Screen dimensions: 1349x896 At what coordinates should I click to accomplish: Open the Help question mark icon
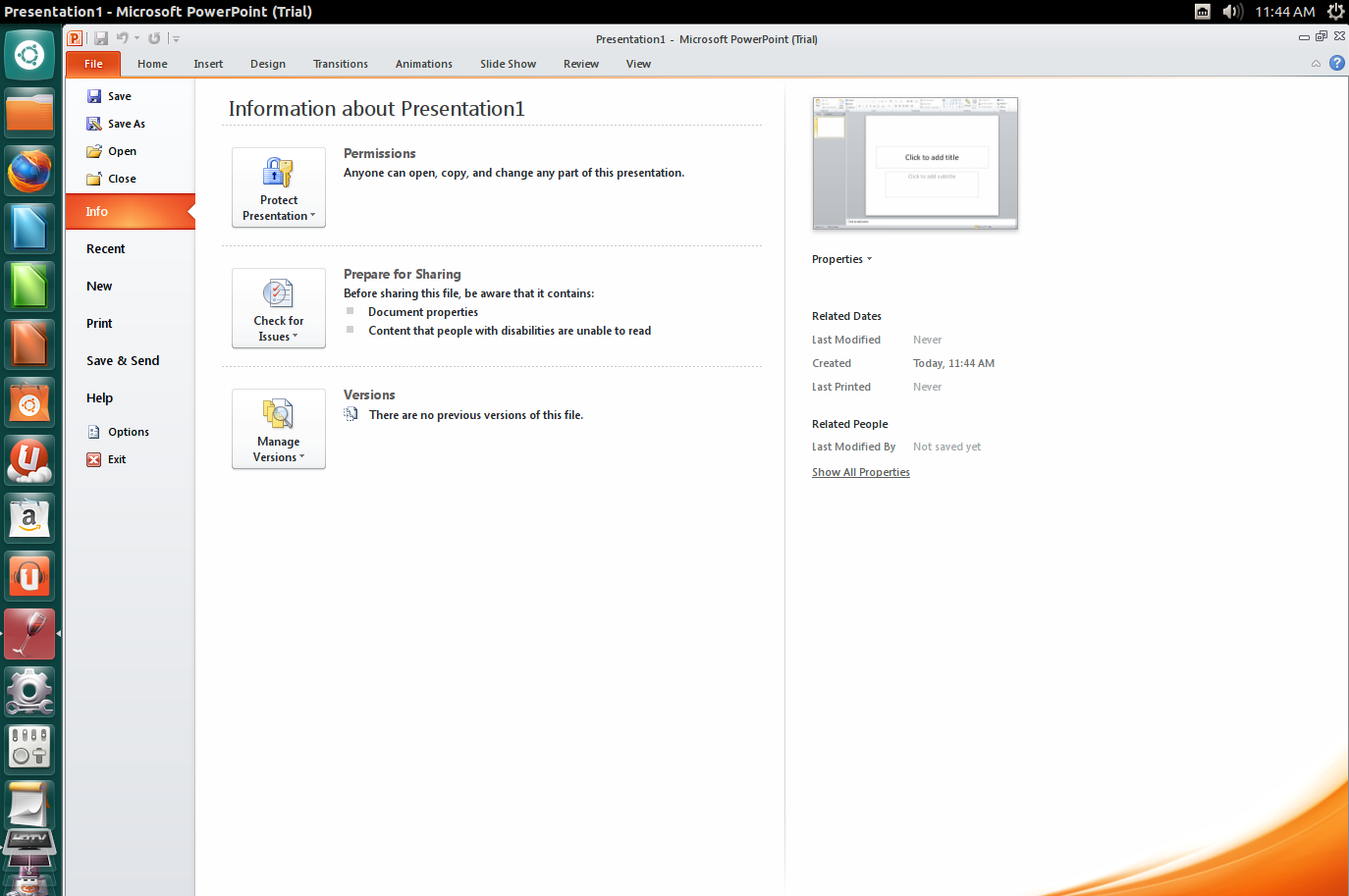point(1337,63)
